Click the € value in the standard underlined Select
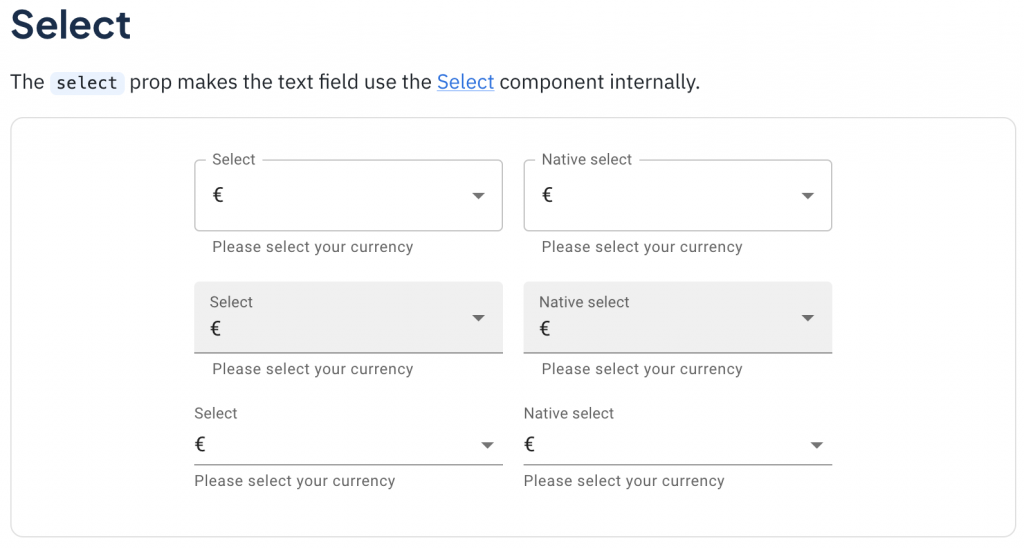 click(200, 444)
